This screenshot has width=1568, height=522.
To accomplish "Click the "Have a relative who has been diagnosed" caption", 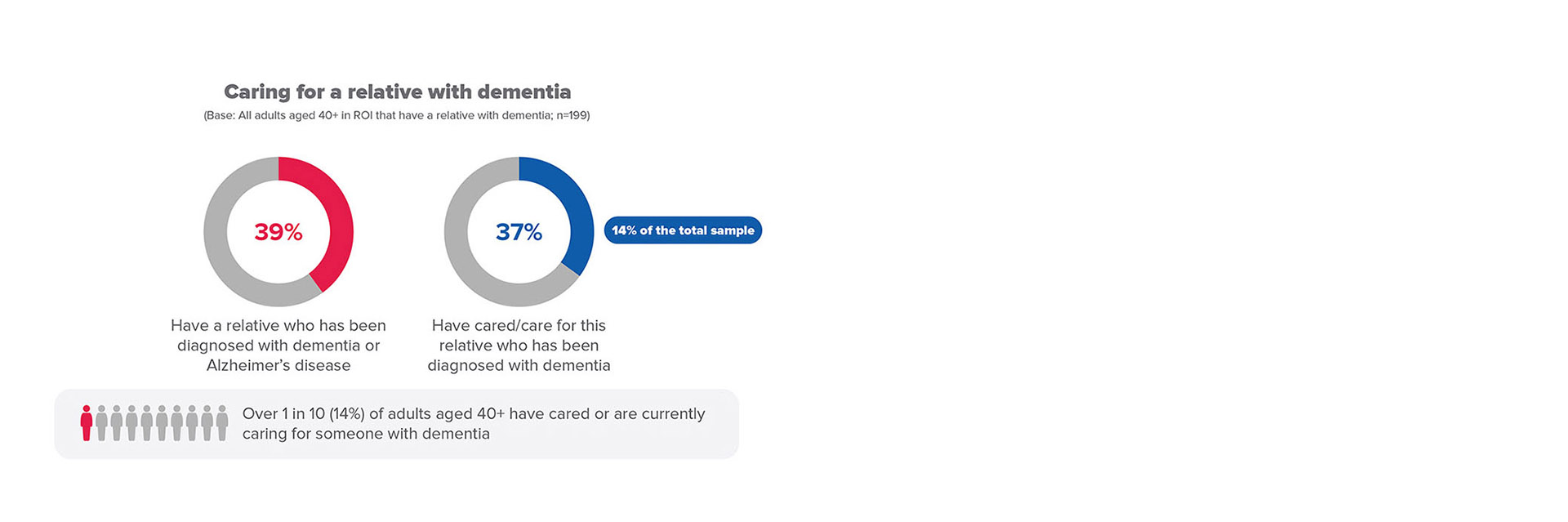I will point(278,325).
